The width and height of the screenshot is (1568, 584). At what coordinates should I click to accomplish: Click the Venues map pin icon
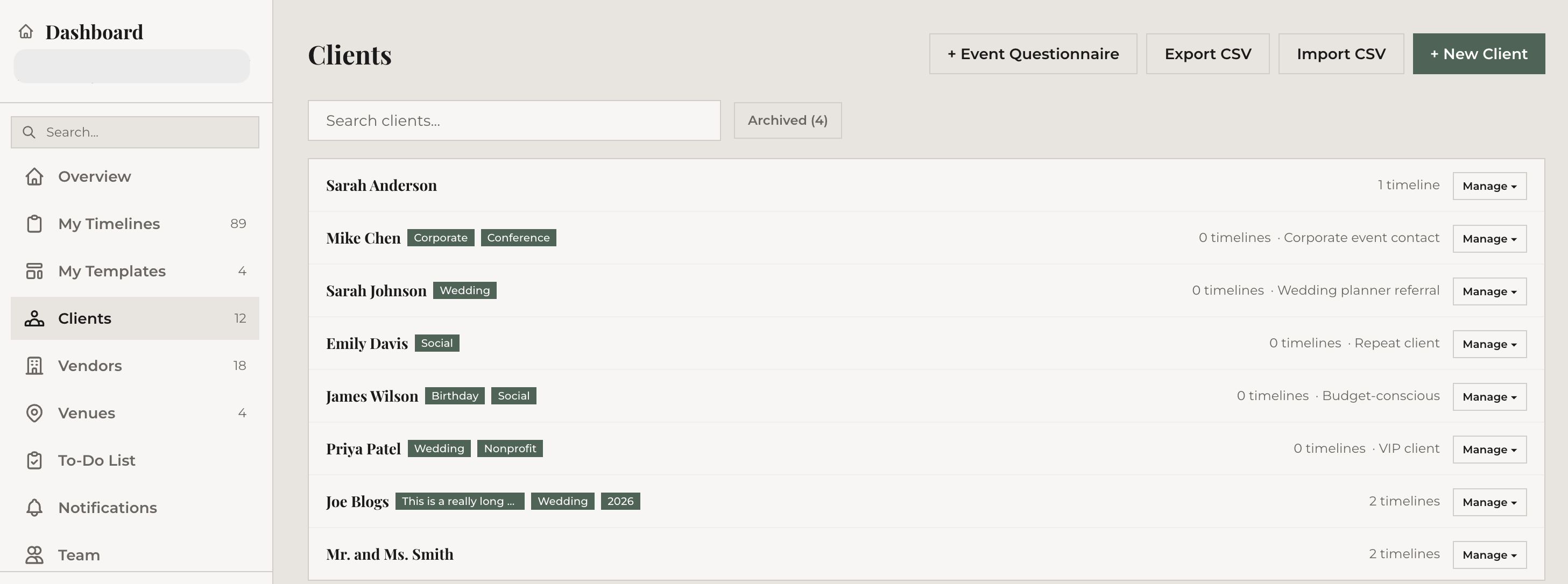click(x=34, y=413)
